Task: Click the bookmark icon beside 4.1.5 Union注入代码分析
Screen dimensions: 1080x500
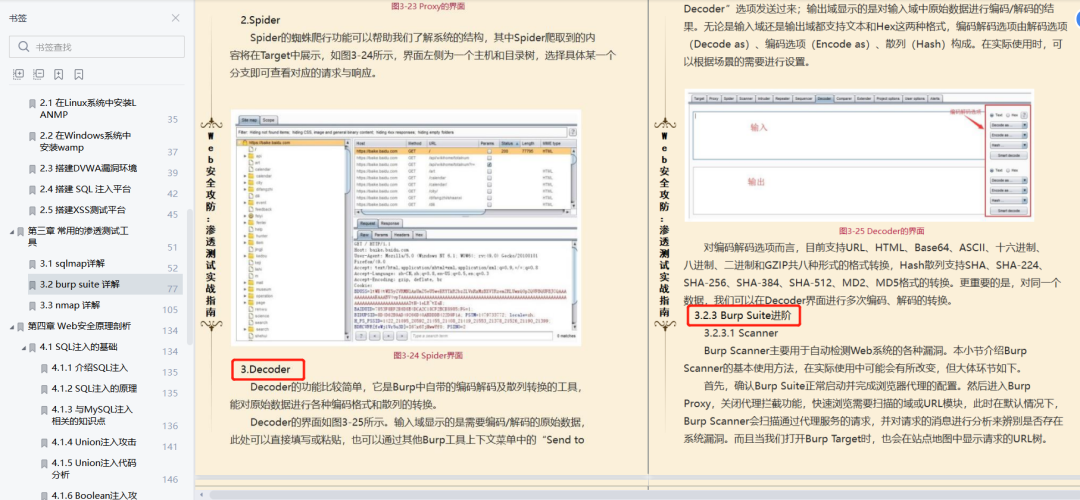Action: pyautogui.click(x=44, y=463)
